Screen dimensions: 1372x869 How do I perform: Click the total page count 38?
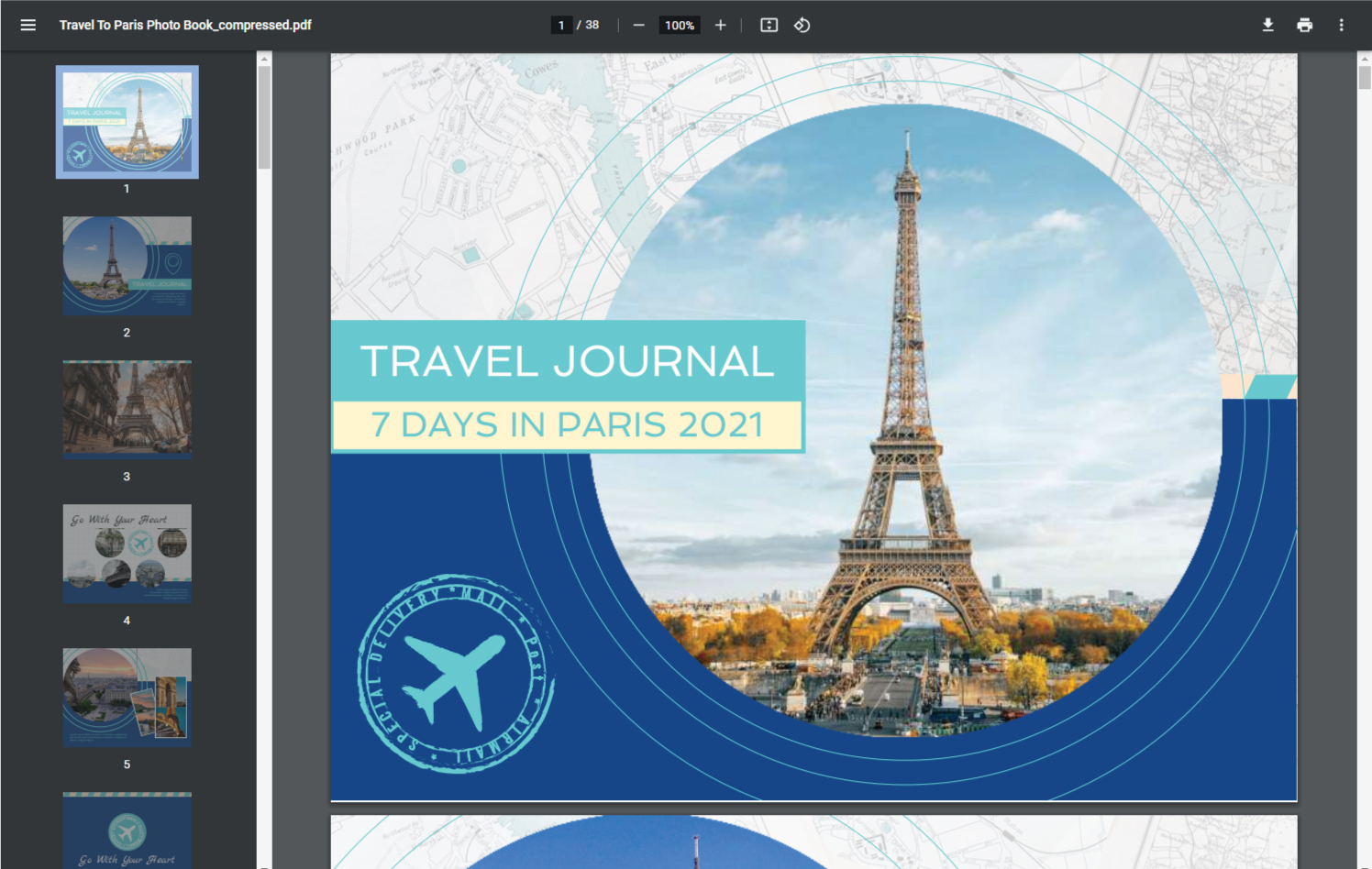(592, 25)
